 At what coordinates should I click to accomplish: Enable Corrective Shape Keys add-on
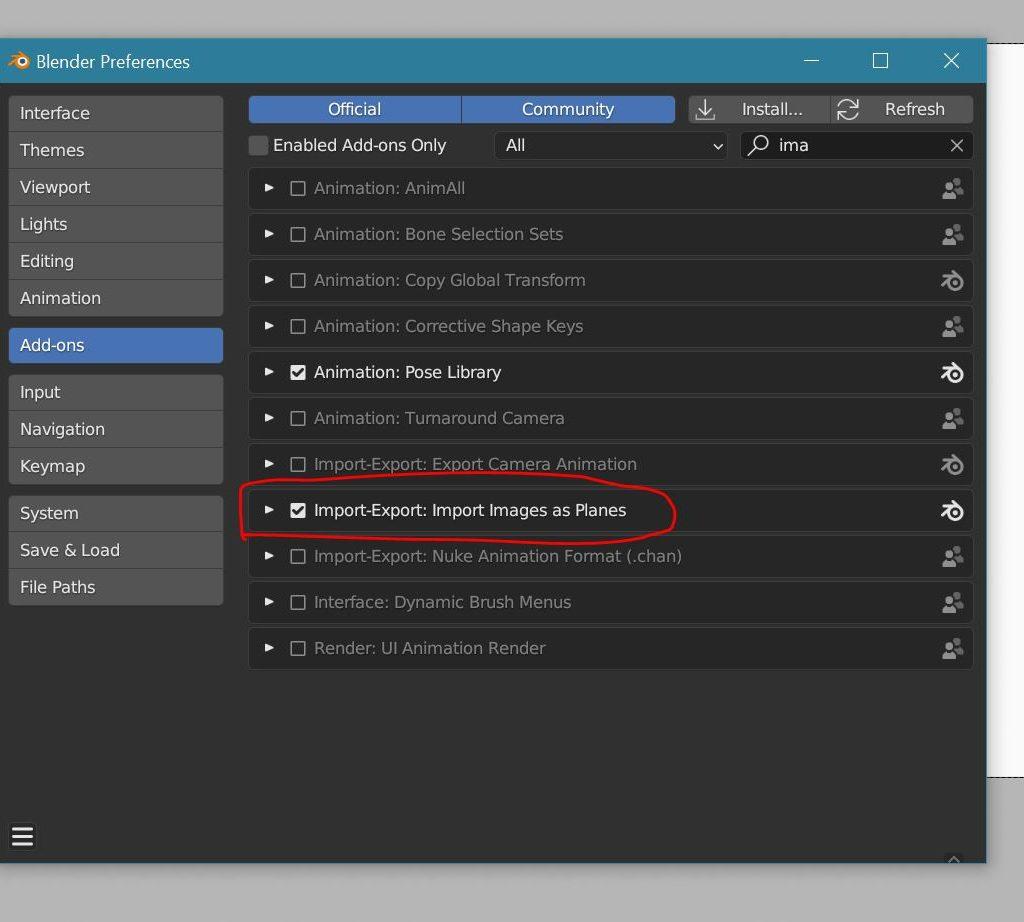[298, 326]
